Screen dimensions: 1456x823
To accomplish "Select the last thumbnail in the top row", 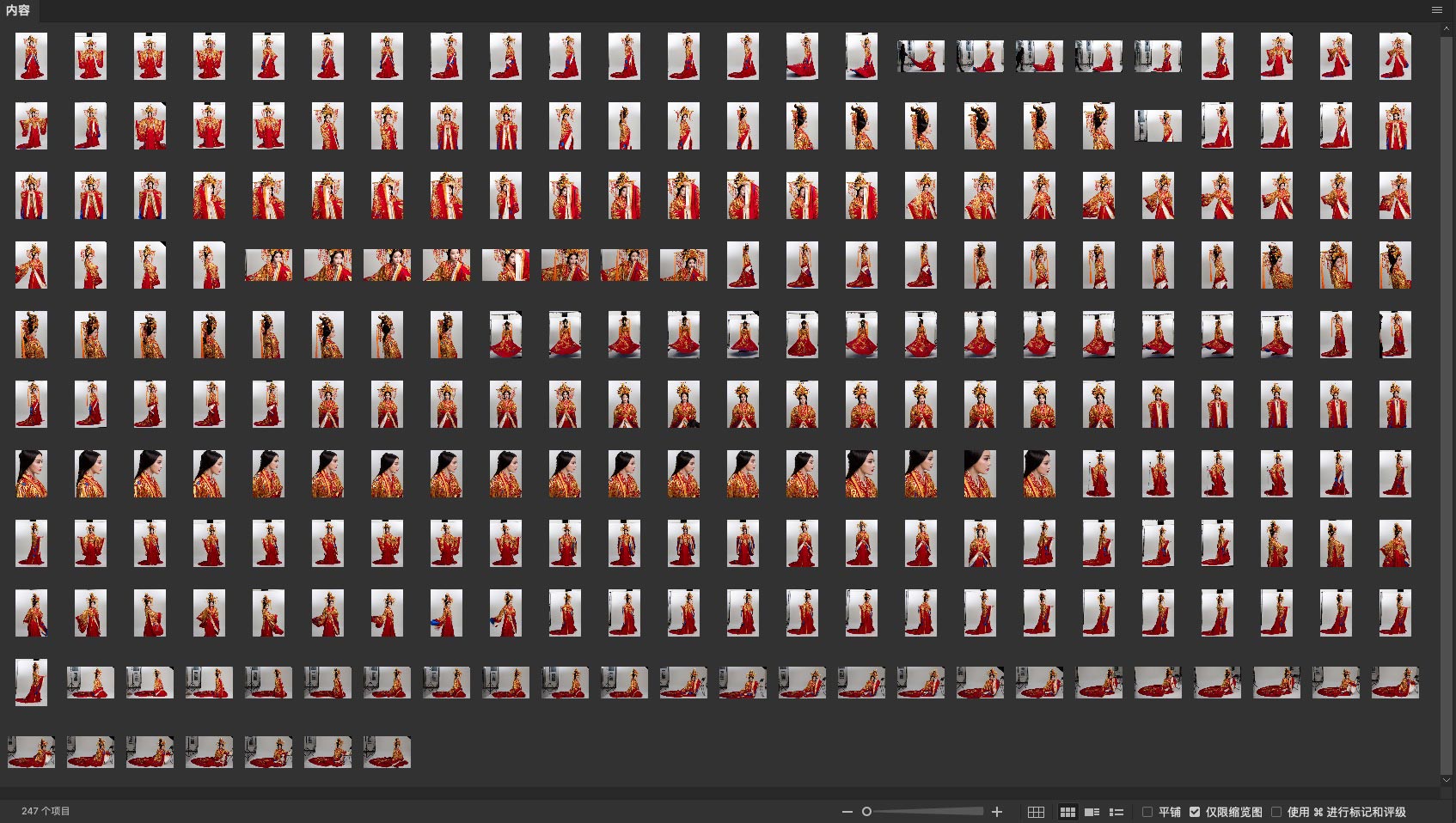I will [x=1395, y=57].
